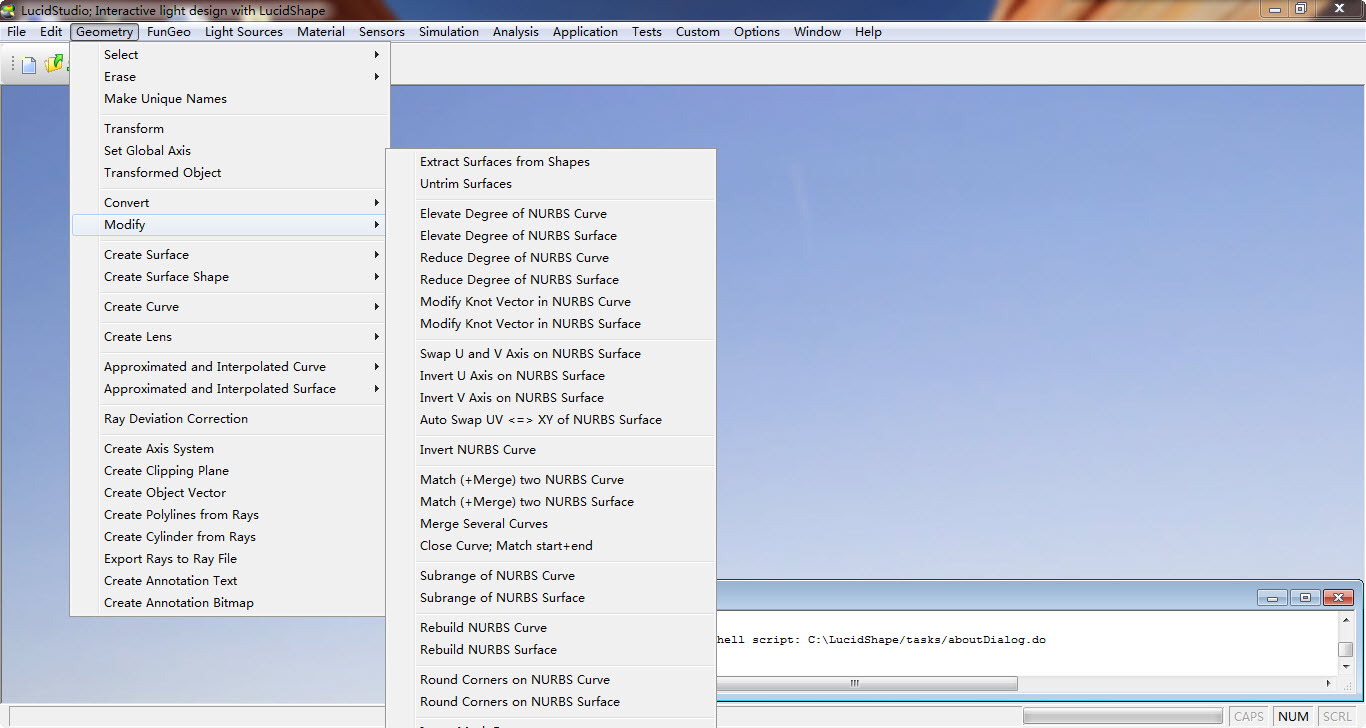The width and height of the screenshot is (1366, 728).
Task: Expand the Create Curve submenu
Action: [x=229, y=307]
